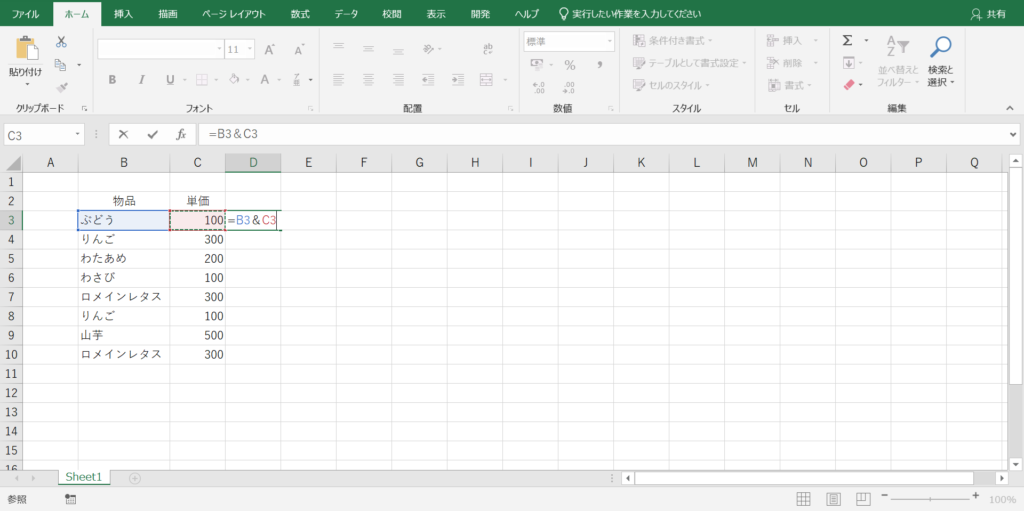The width and height of the screenshot is (1024, 511).
Task: Click the zoom slider in the status bar
Action: (931, 498)
